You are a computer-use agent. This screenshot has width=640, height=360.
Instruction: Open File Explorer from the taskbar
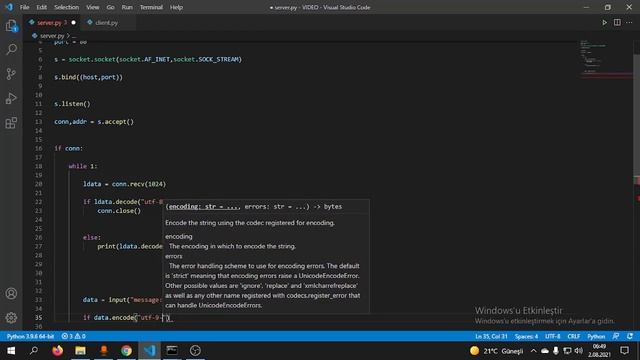[x=80, y=351]
